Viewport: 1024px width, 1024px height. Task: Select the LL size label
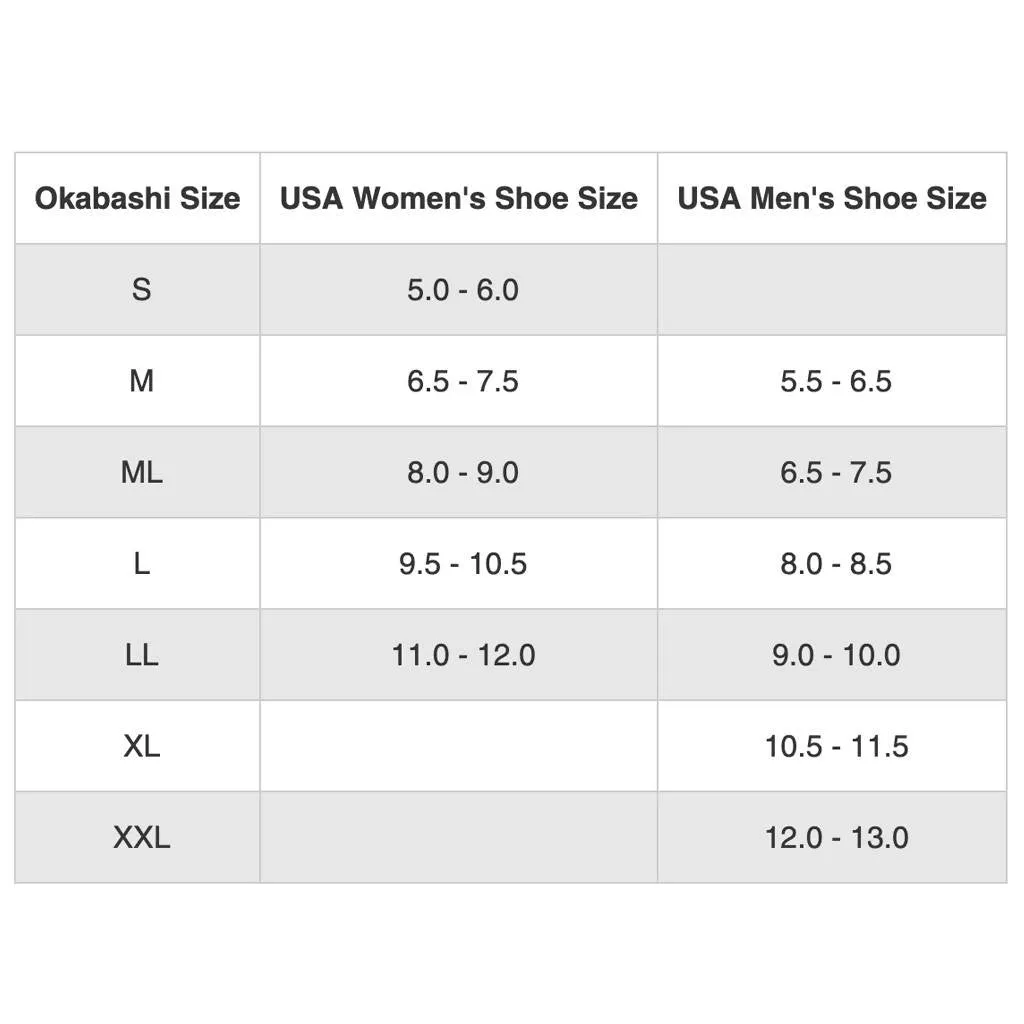click(x=142, y=654)
